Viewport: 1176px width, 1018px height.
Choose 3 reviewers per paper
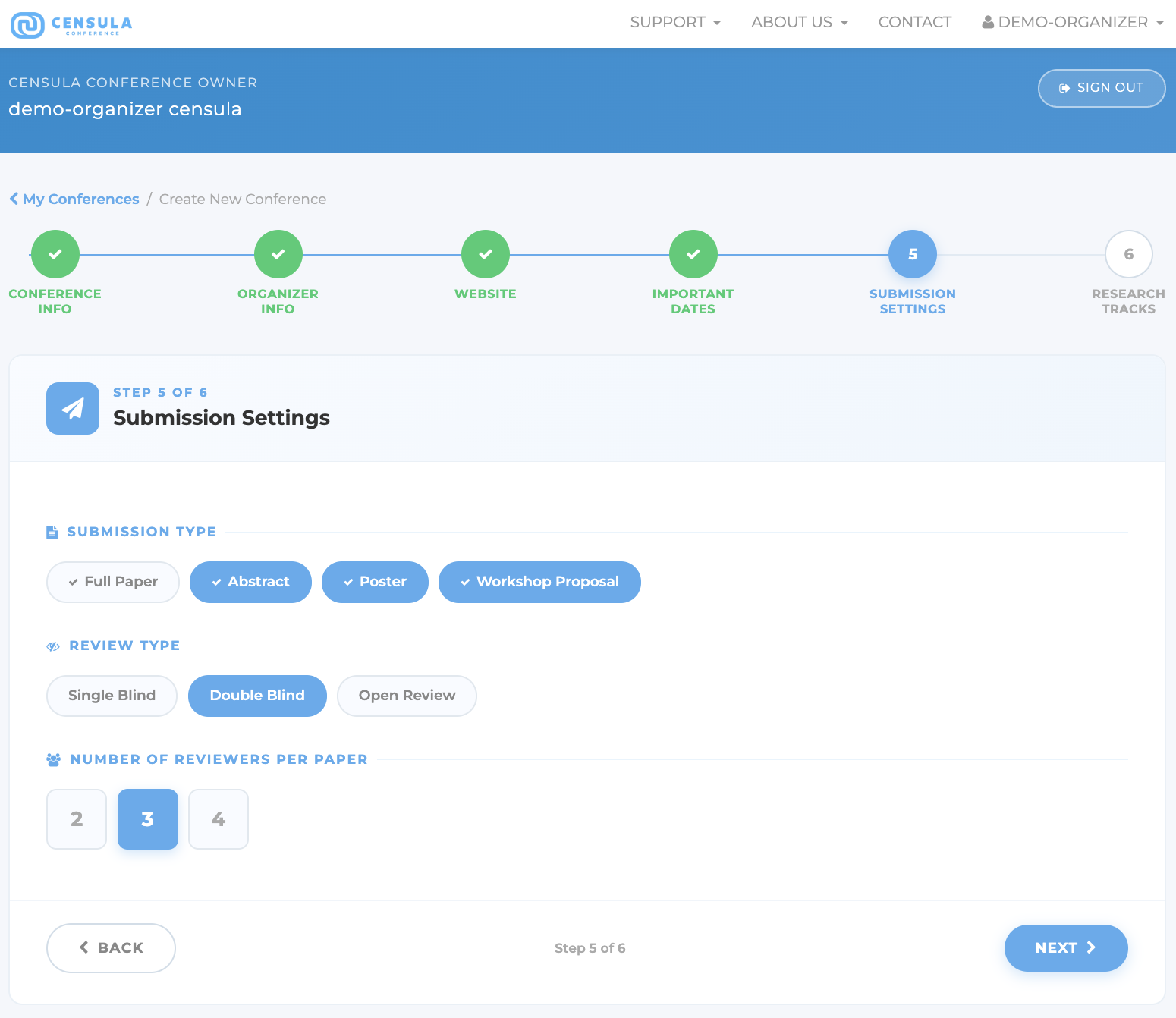148,819
